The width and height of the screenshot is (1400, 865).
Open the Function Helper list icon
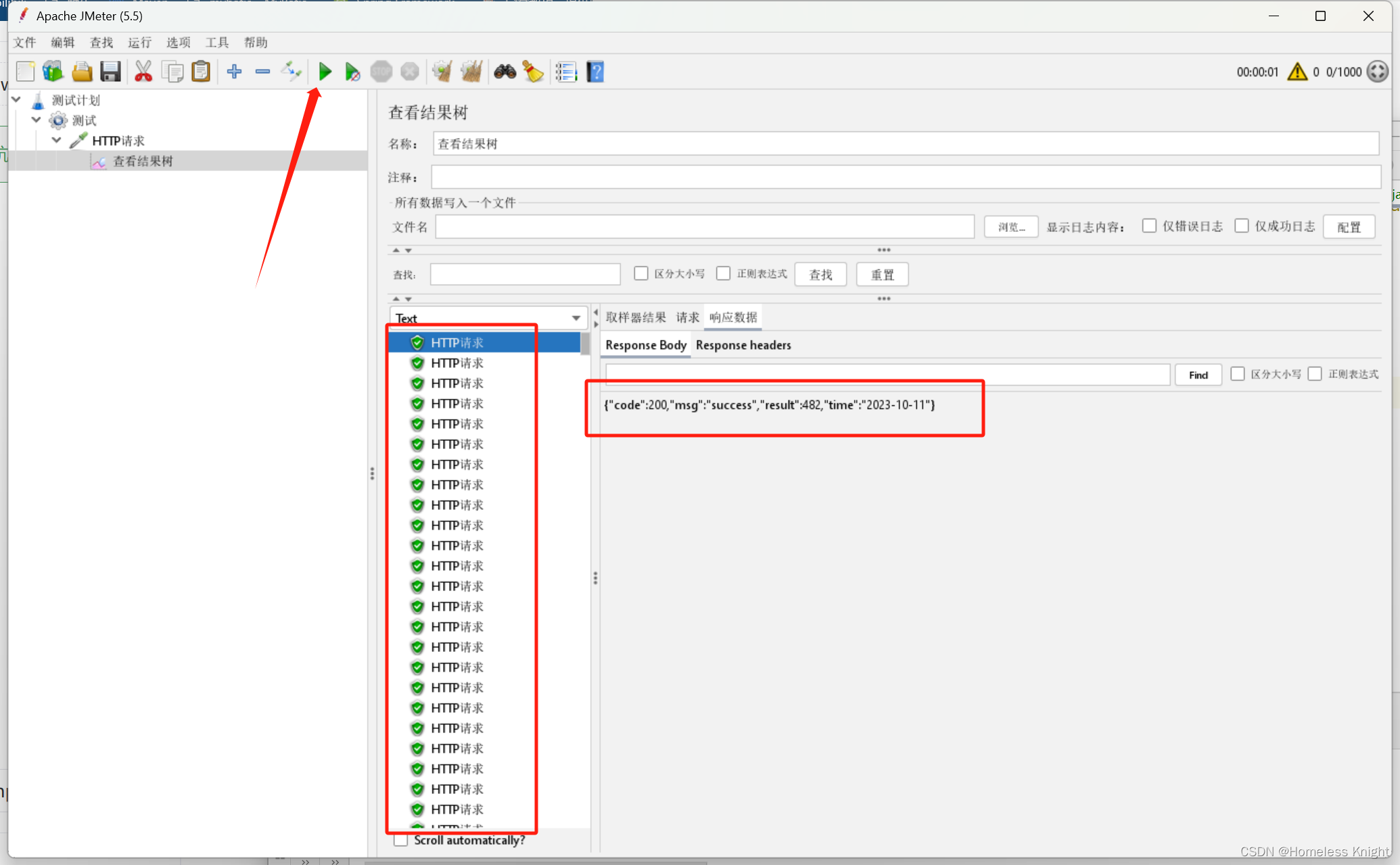click(566, 72)
